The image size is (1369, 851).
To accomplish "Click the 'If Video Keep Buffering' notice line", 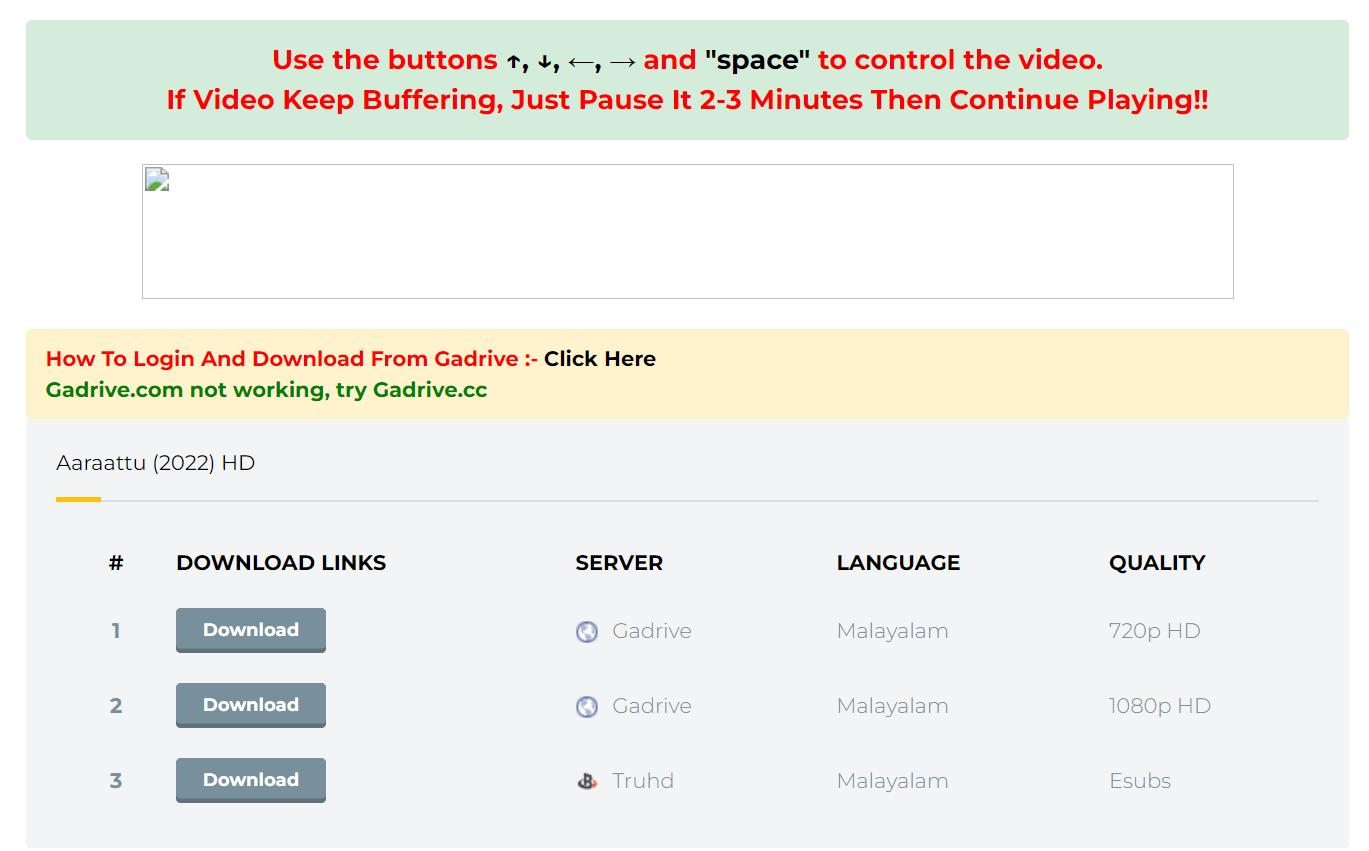I will point(687,100).
